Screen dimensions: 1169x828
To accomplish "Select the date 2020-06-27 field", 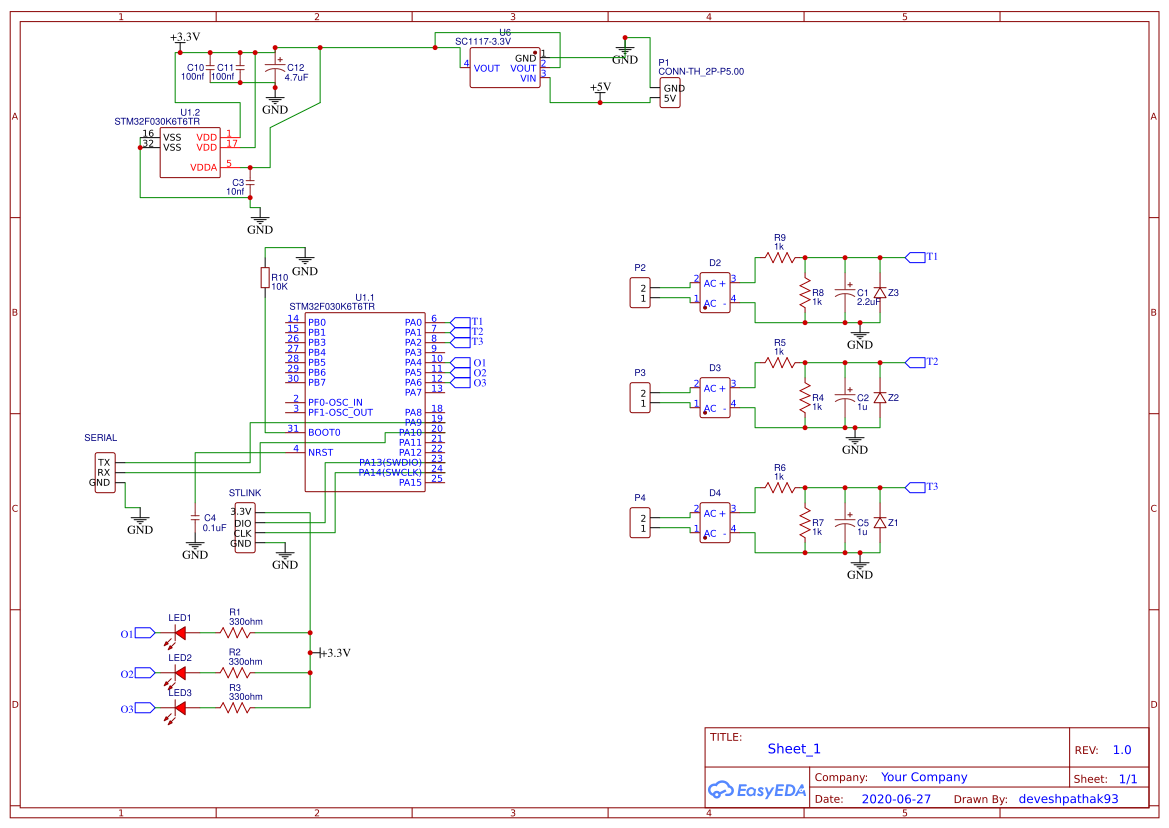I will (x=897, y=798).
